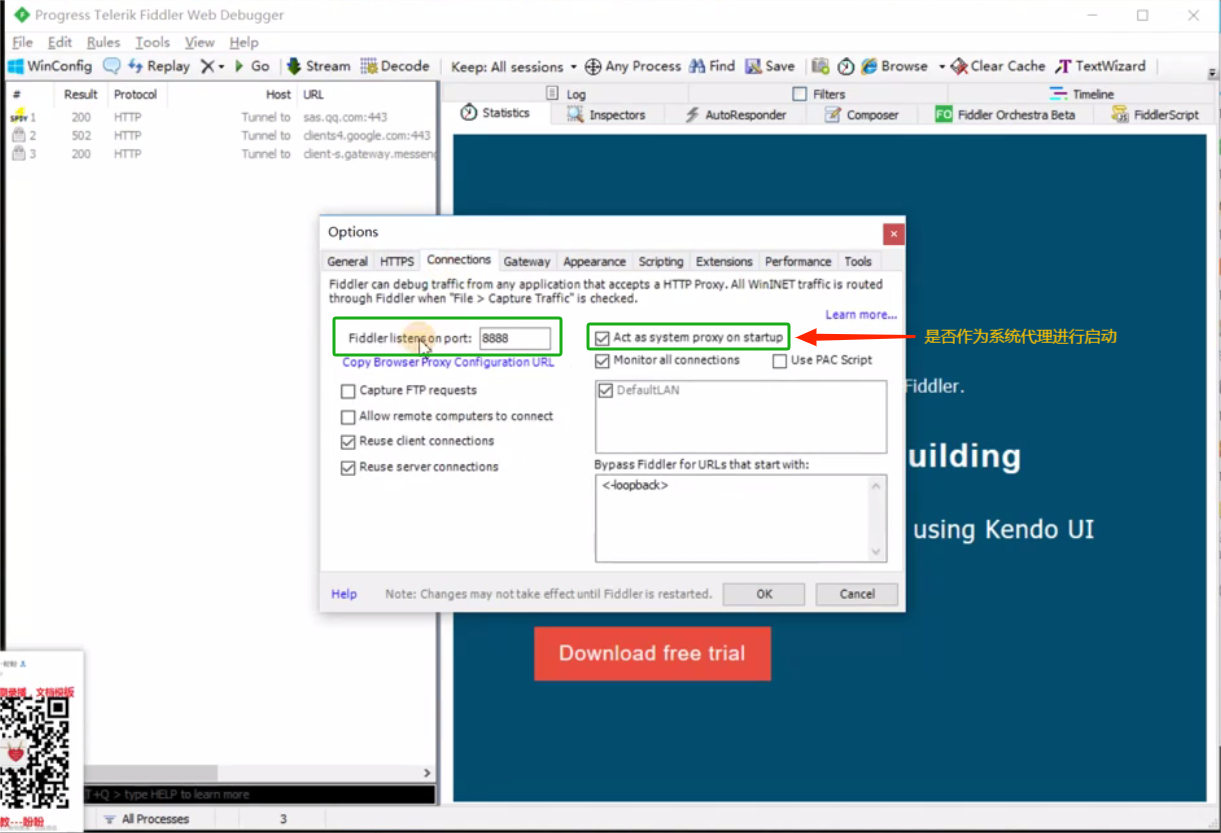Close the Options dialog with red X
This screenshot has width=1221, height=833.
893,234
